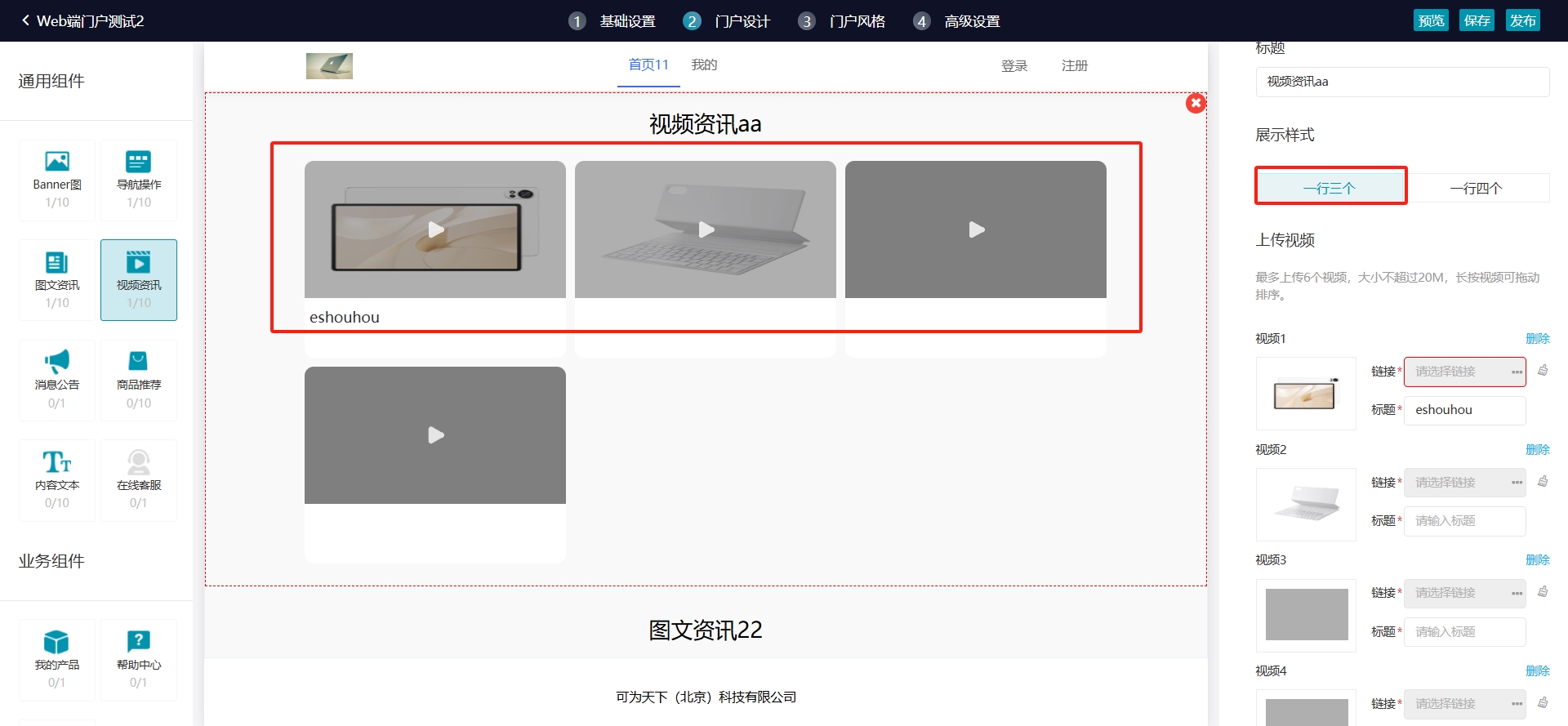Add the 商品推荐 component

[139, 381]
